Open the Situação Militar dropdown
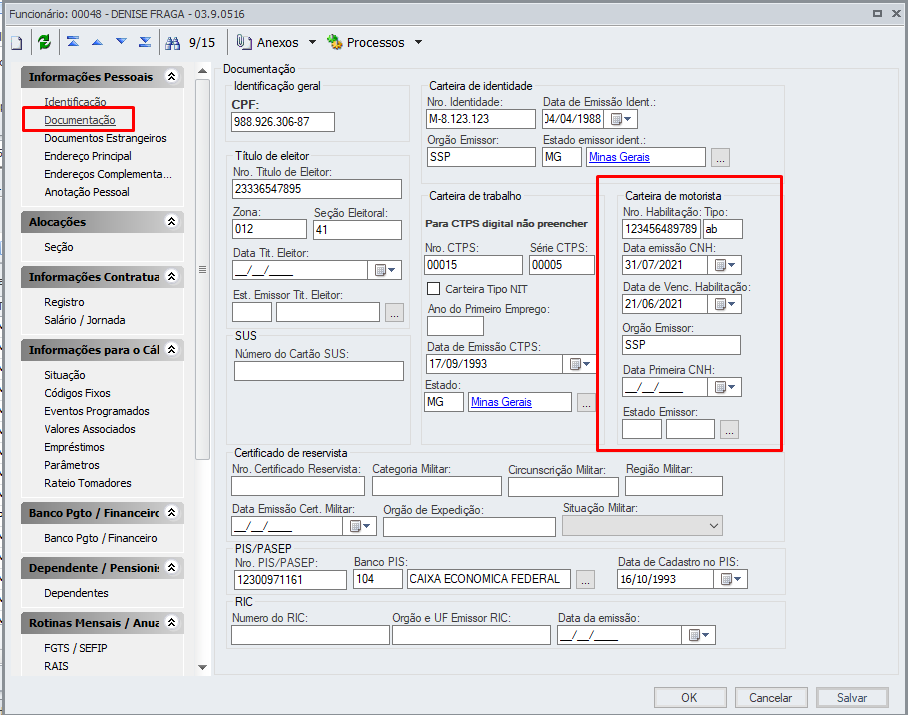 [642, 526]
